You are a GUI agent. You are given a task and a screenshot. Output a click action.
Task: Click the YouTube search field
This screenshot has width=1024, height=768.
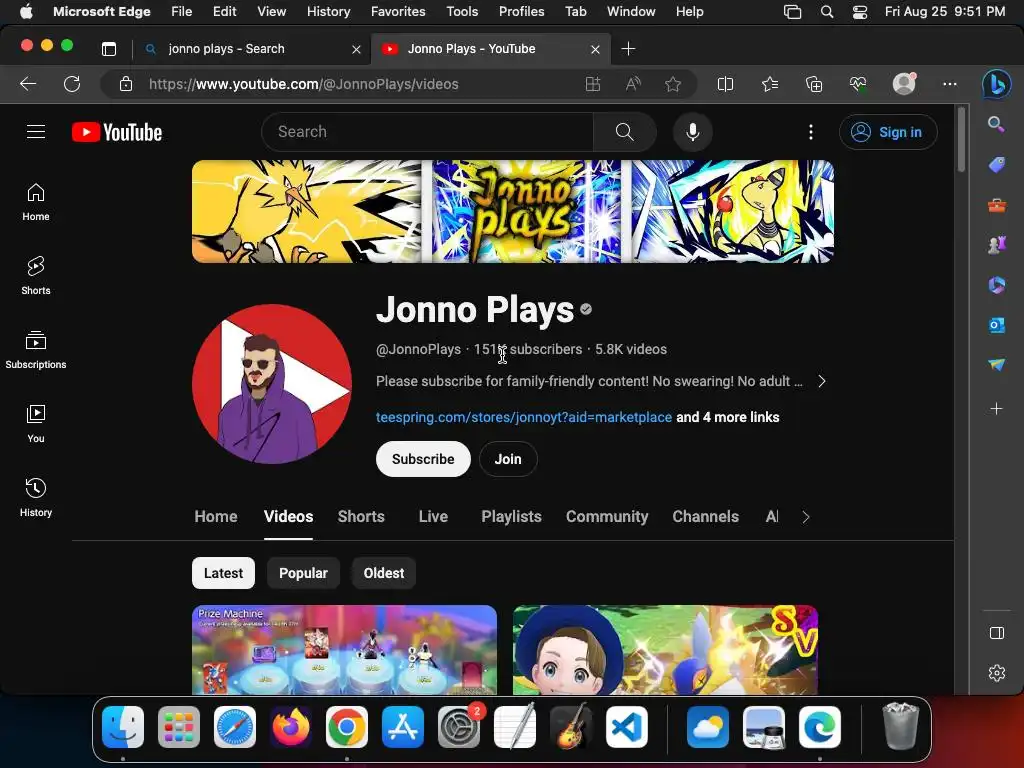(x=428, y=132)
